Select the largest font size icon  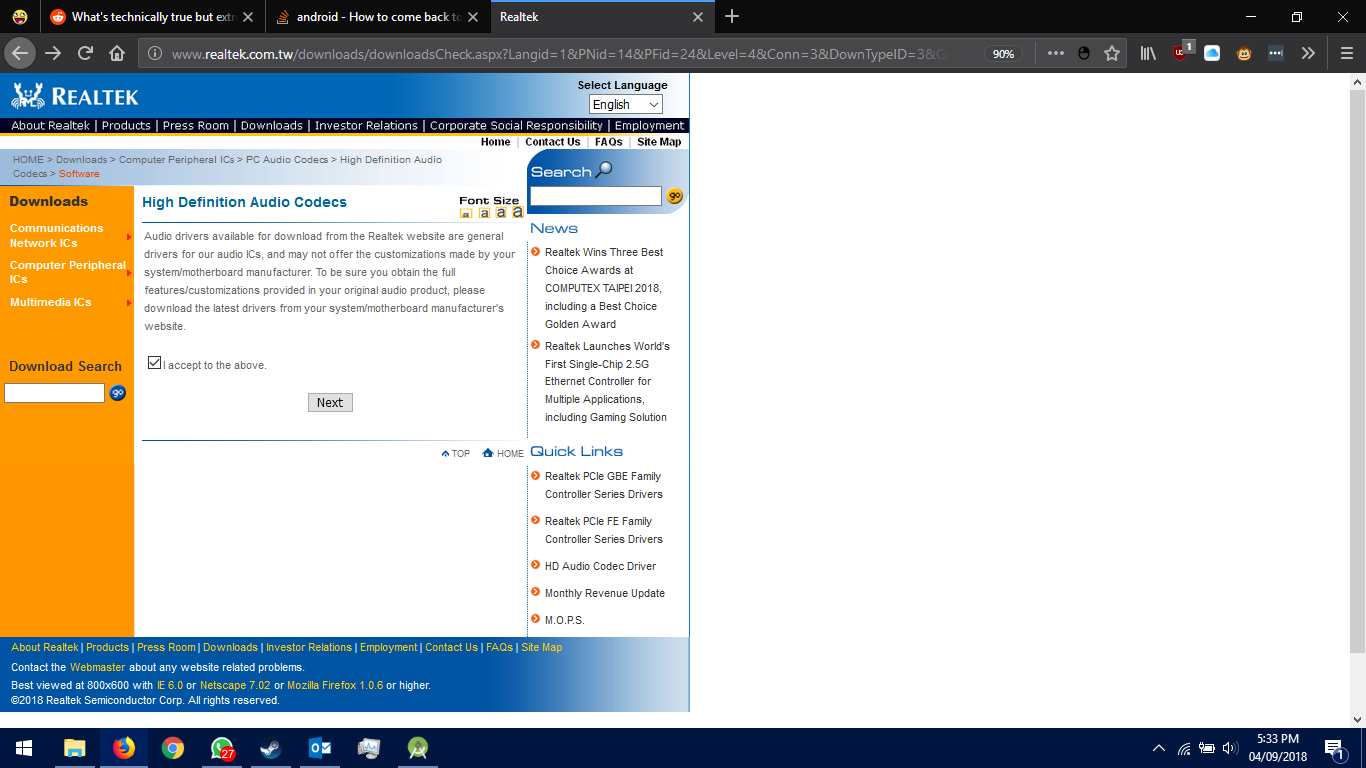(517, 212)
